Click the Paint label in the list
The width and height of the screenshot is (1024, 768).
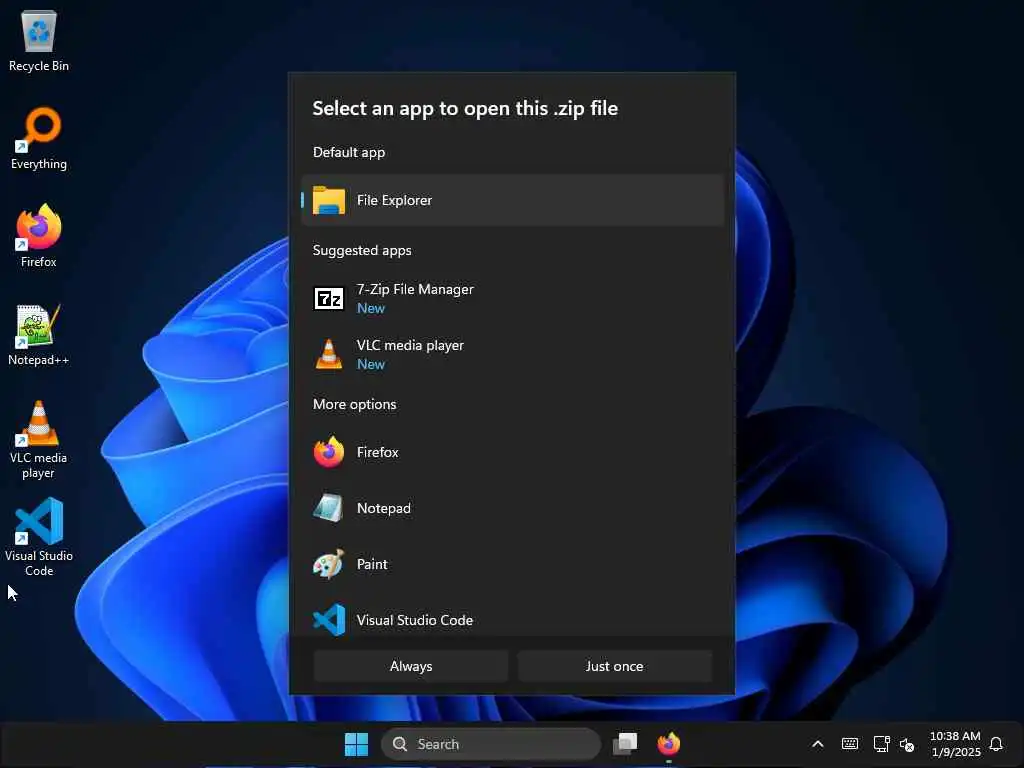coord(372,564)
